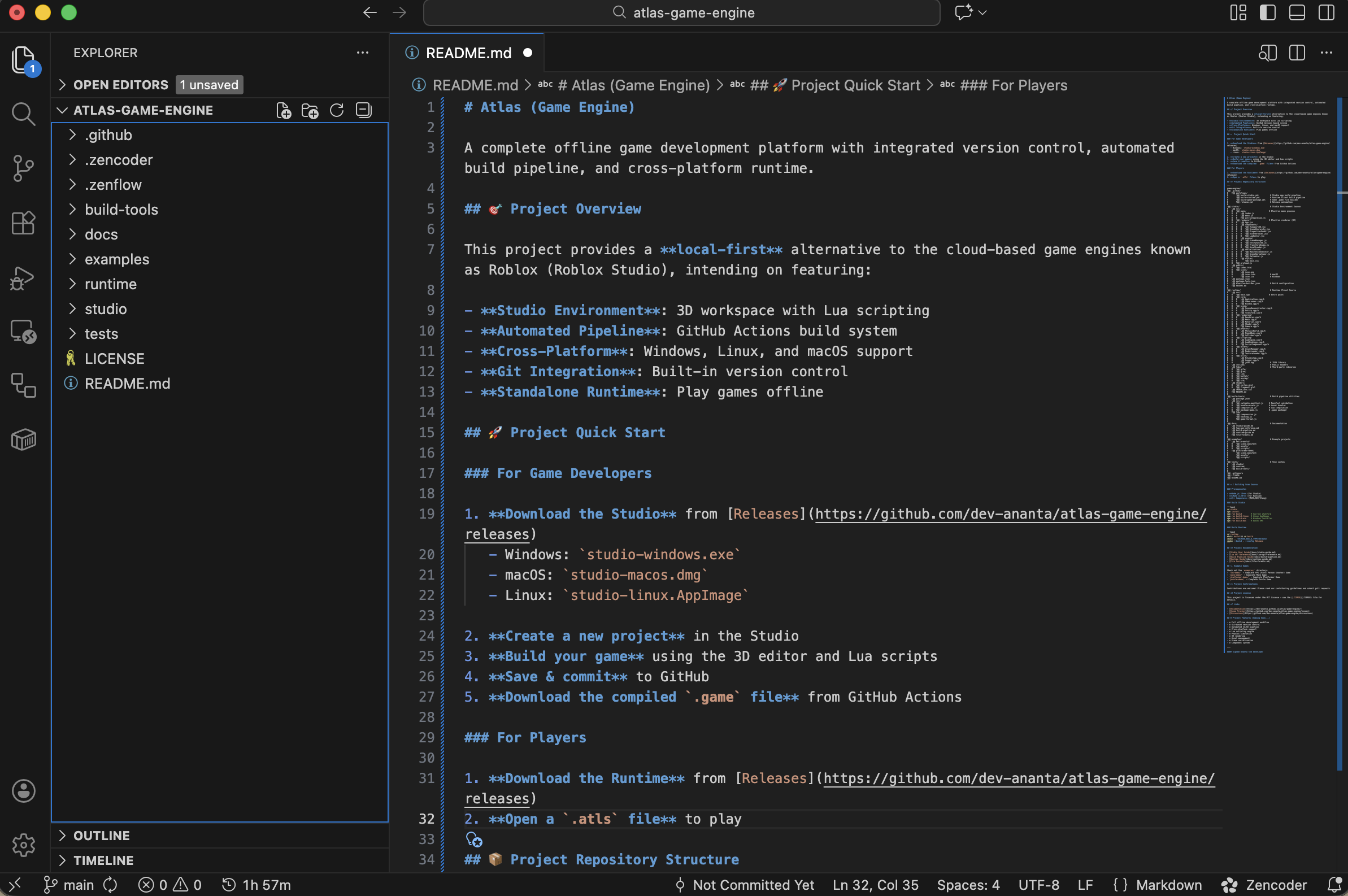Expand the .github folder
This screenshot has width=1348, height=896.
(x=108, y=135)
